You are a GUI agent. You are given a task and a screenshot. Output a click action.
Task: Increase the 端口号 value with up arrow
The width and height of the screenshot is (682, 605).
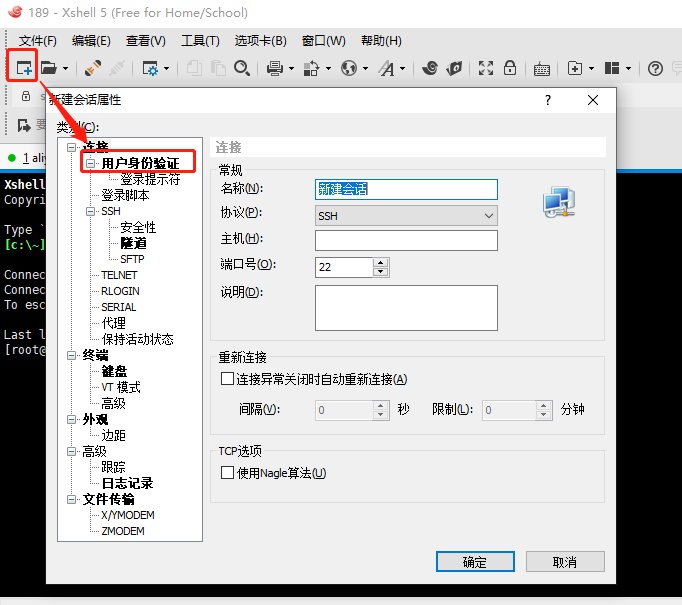[x=381, y=263]
